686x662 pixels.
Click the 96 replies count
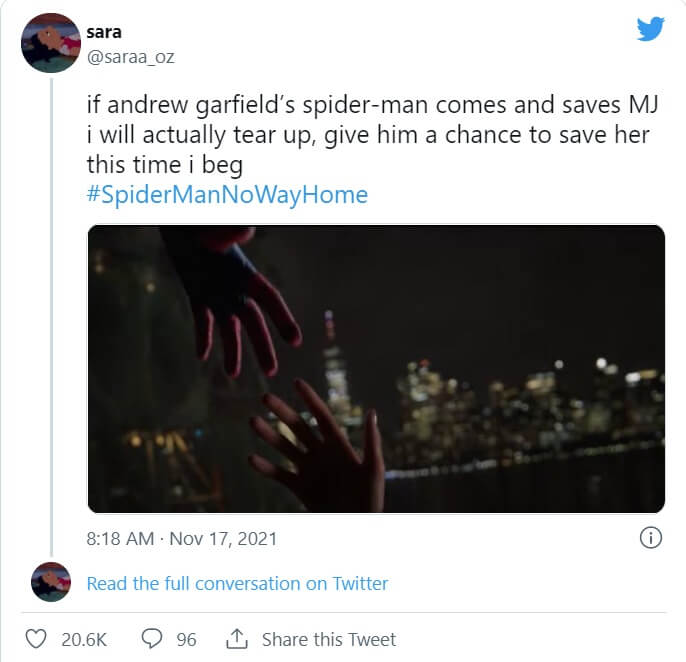(186, 640)
